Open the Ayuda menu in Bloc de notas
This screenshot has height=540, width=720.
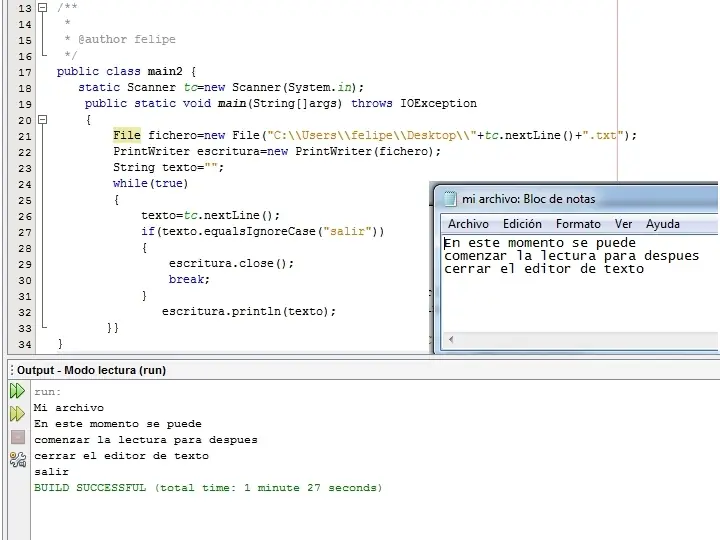(663, 224)
